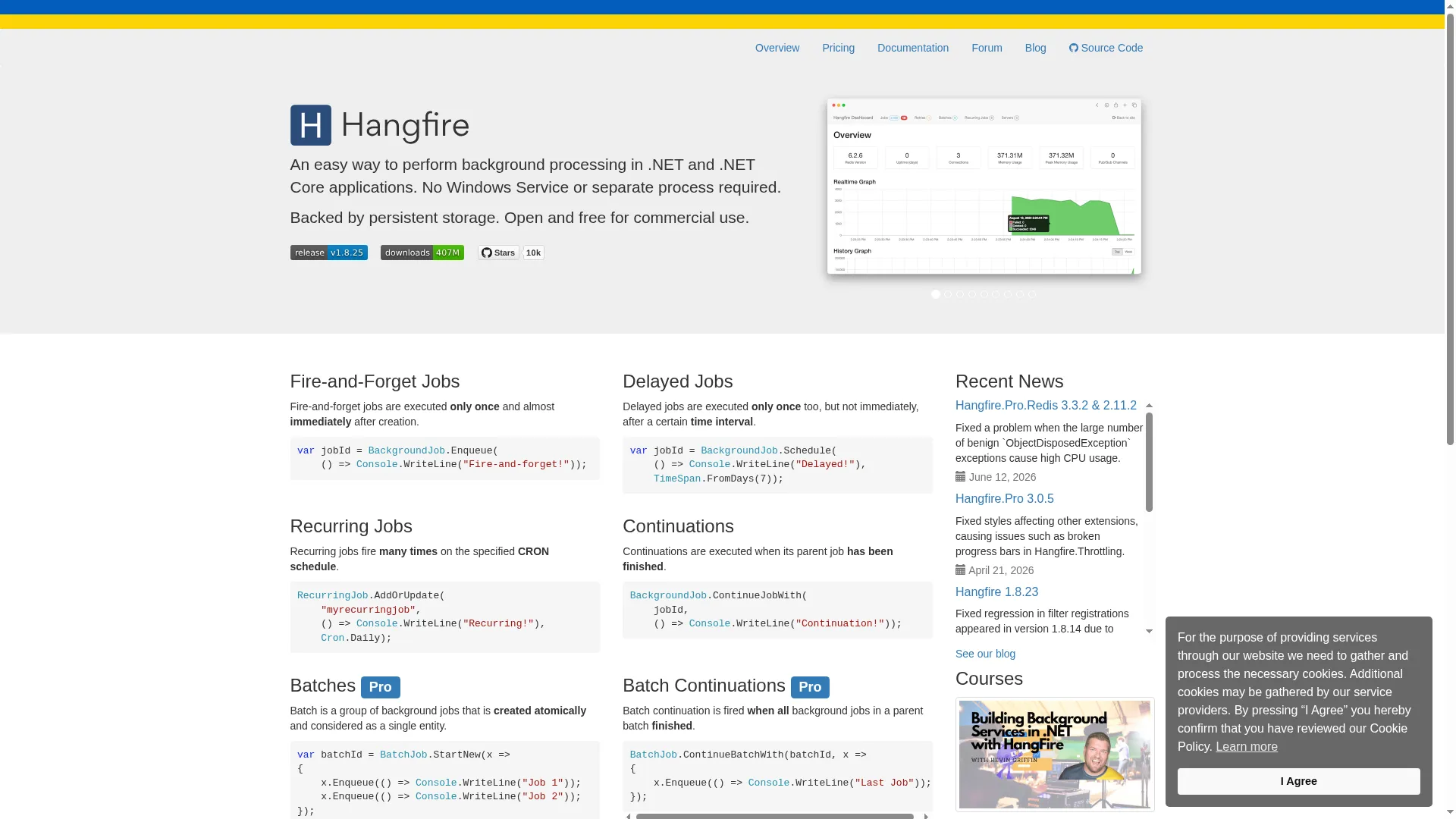Select the fourth carousel indicator dot

point(971,294)
